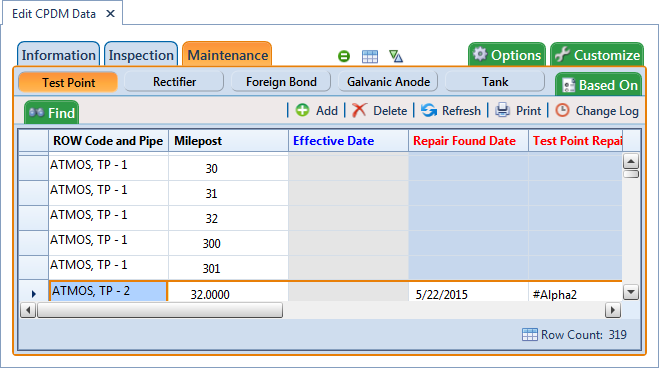Viewport: 659px width, 368px height.
Task: Click the green plus Add icon
Action: pos(302,110)
